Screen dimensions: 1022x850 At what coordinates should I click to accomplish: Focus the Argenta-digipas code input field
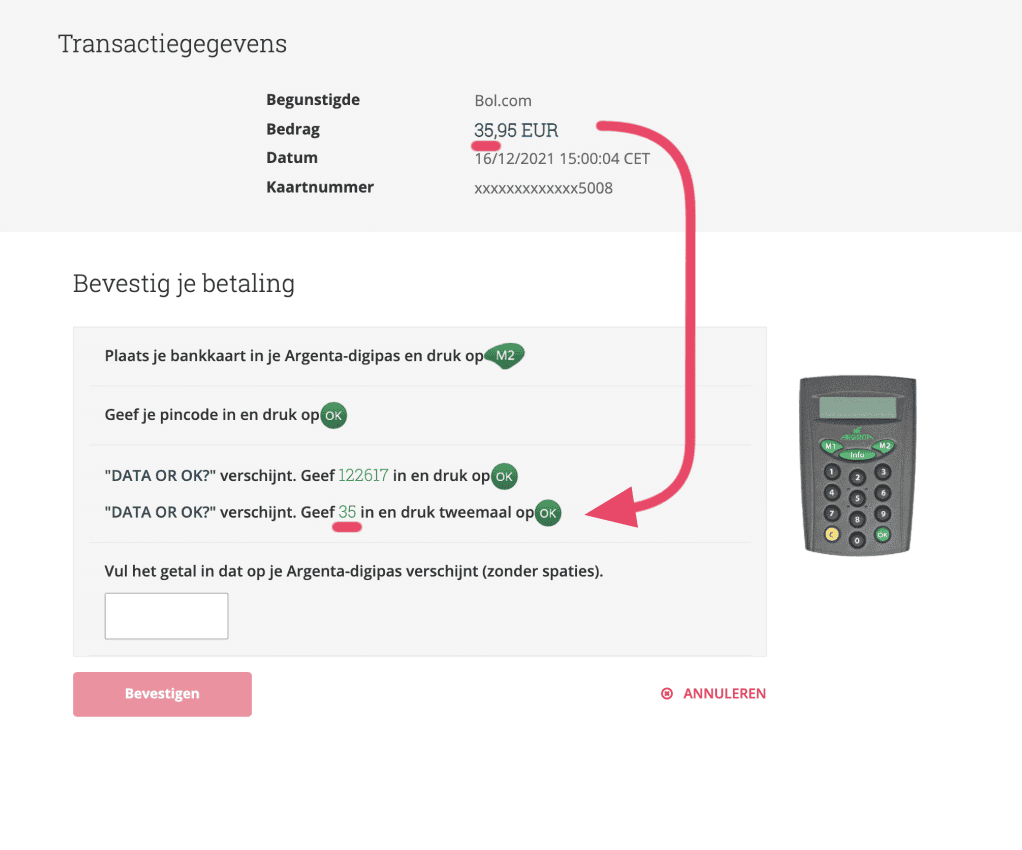point(166,616)
